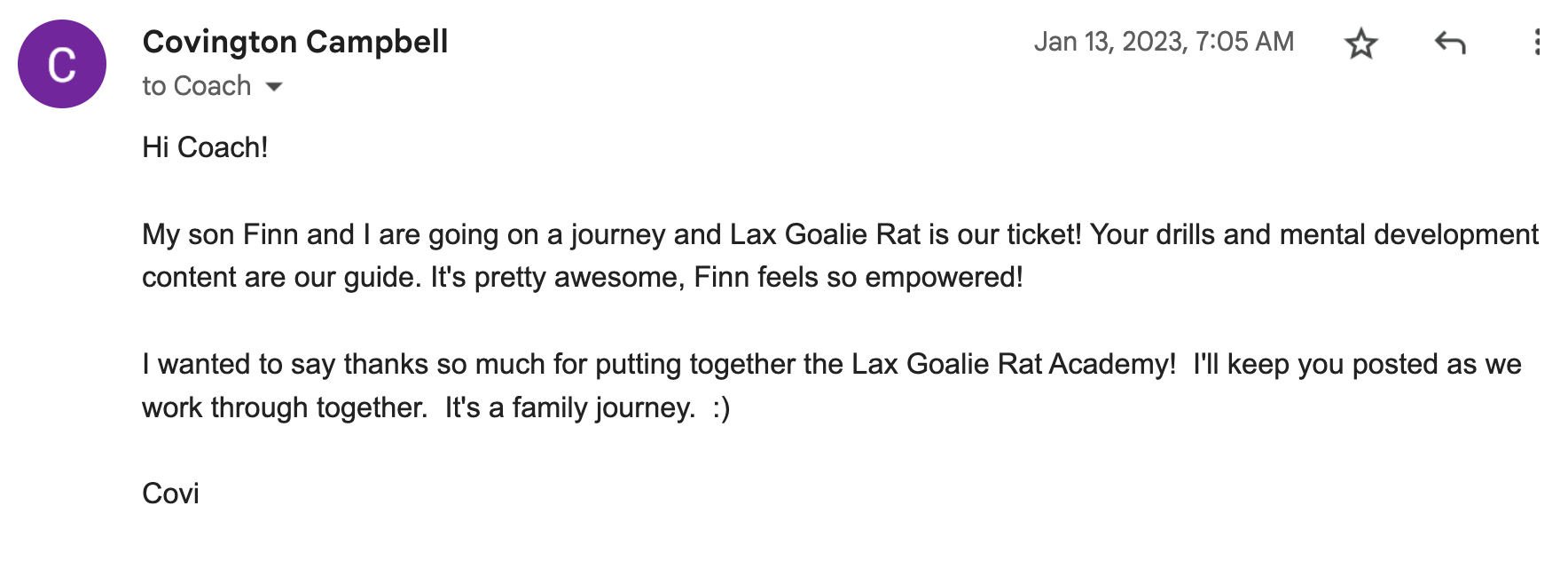Click 'It's a family journey.' sentence
Viewport: 1568px width, 561px height.
coord(569,408)
